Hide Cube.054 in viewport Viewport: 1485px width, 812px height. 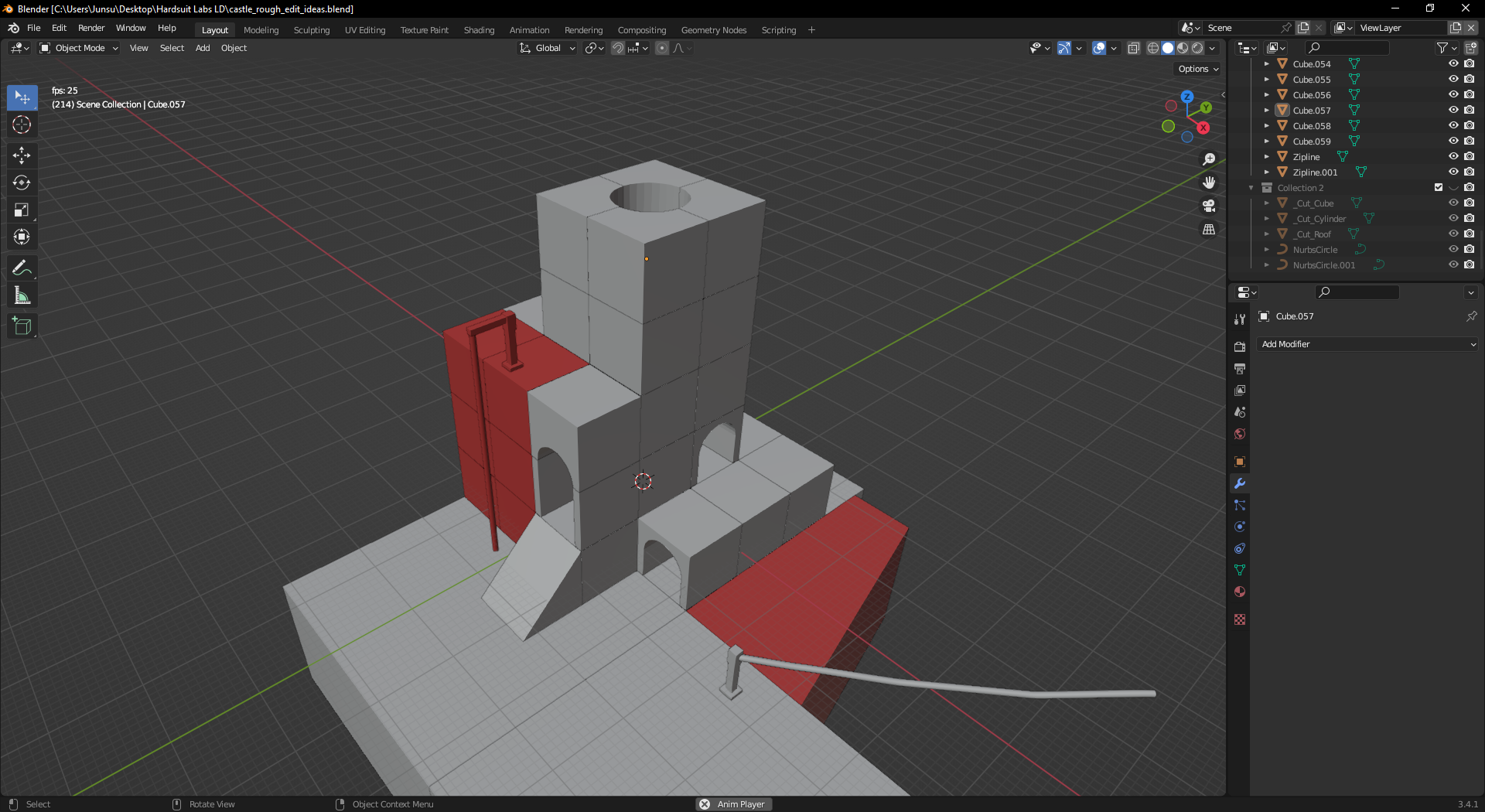coord(1453,63)
